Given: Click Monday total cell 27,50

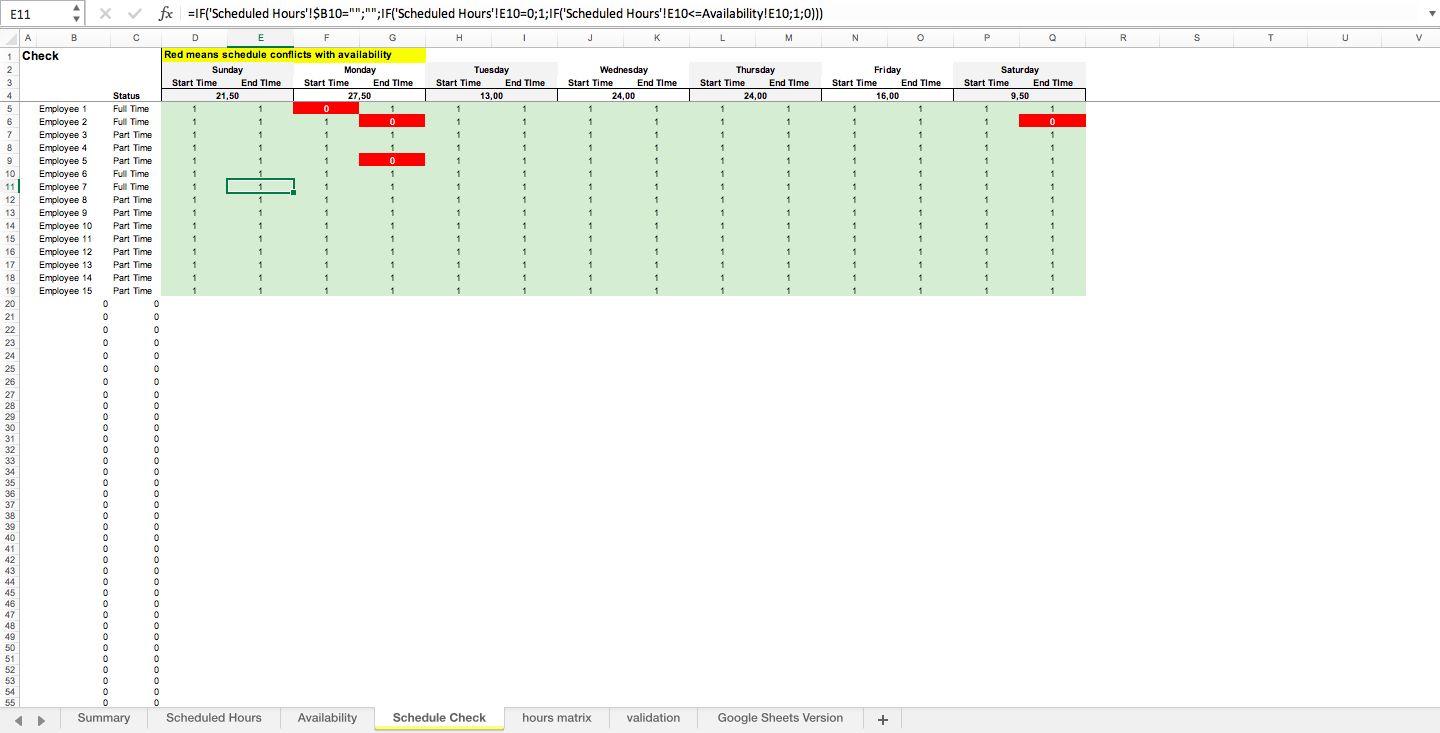Looking at the screenshot, I should (359, 96).
